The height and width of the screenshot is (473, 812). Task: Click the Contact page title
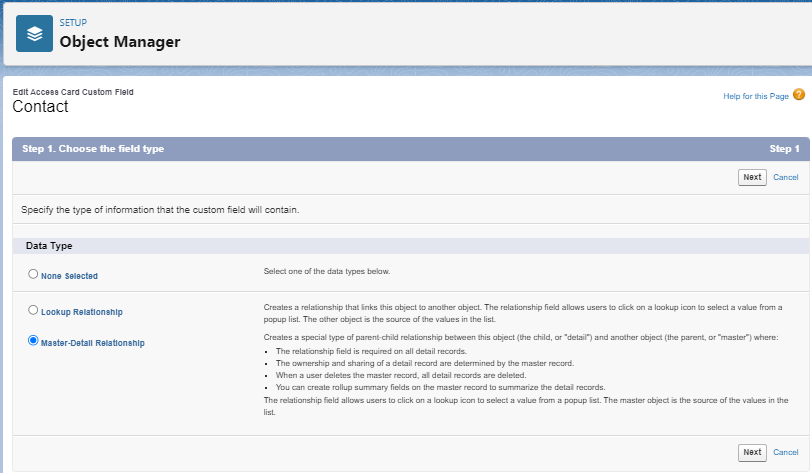pos(40,107)
